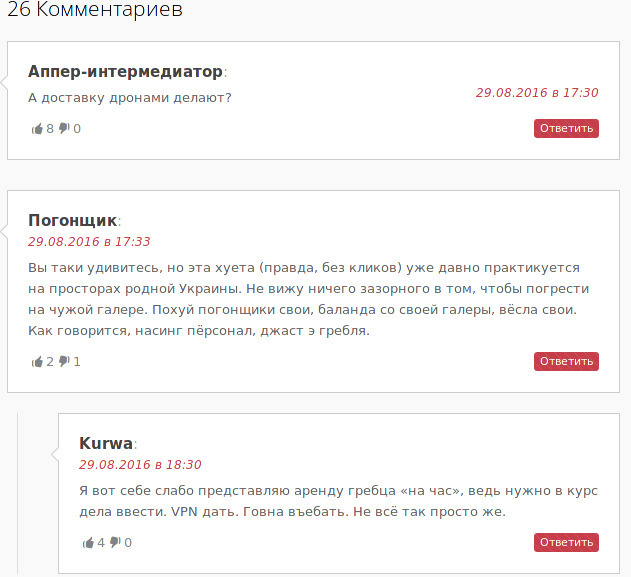Click thumbs-down on Погонщик's comment
This screenshot has width=631, height=577.
tap(64, 361)
